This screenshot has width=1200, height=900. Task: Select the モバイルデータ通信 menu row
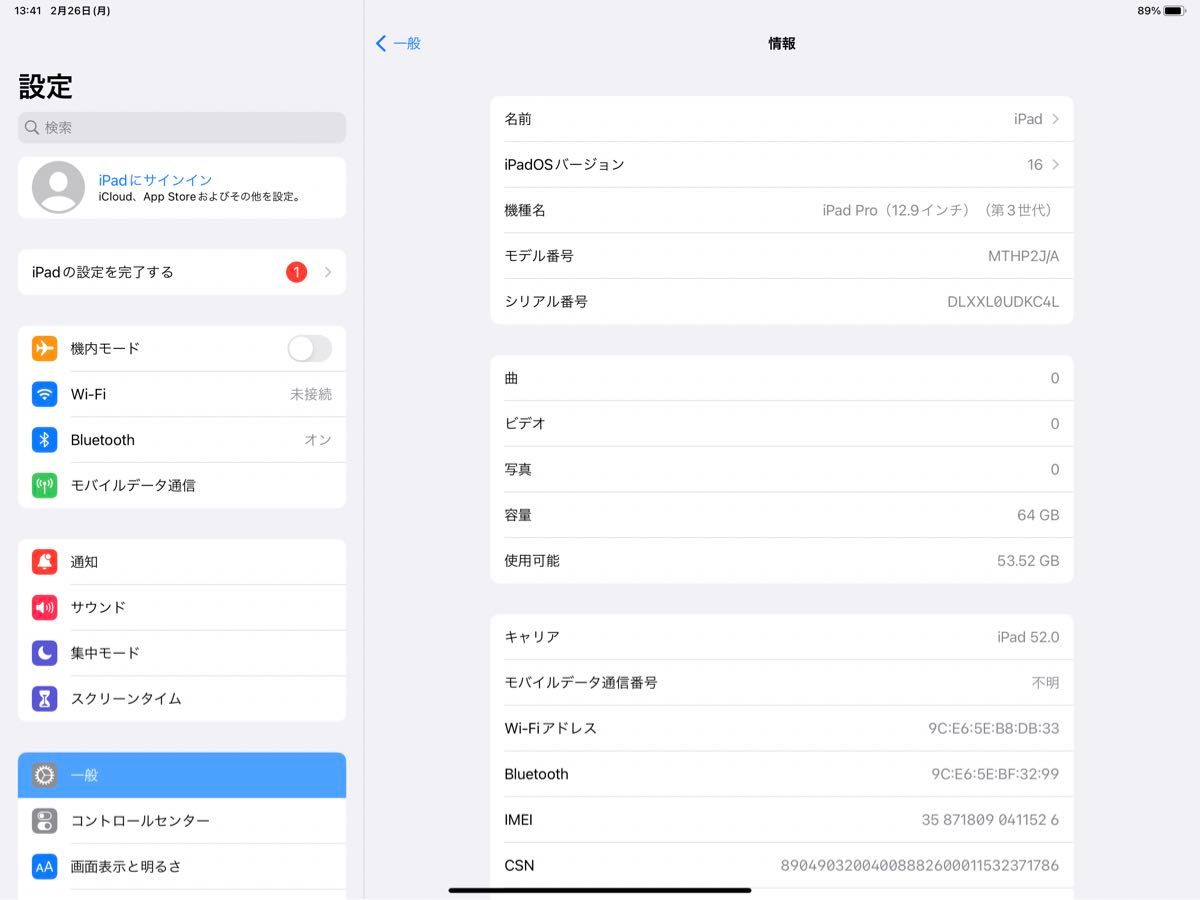point(182,485)
